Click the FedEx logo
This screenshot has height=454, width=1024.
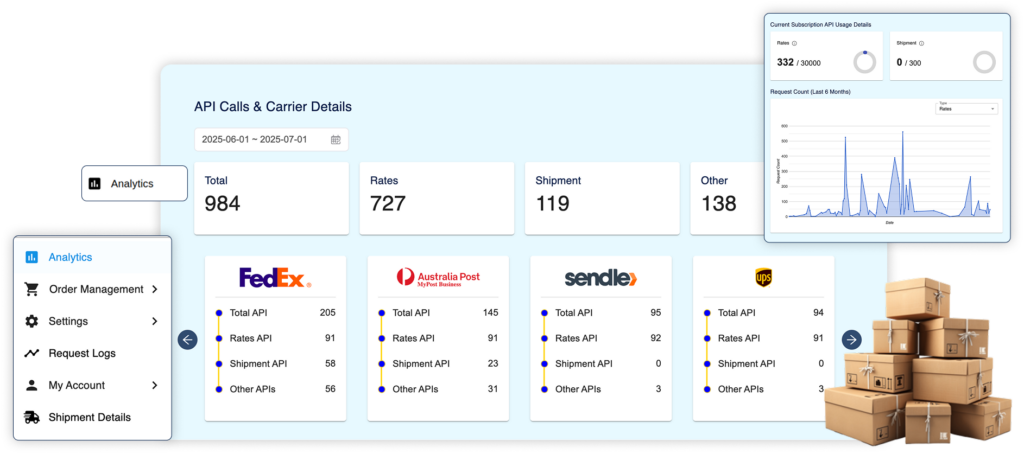tap(275, 278)
